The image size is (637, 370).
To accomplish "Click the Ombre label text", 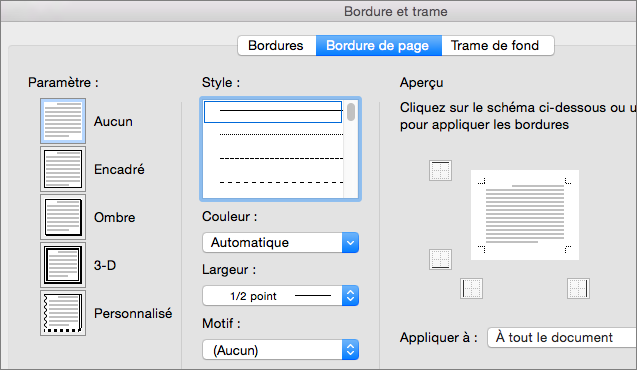I will 115,217.
